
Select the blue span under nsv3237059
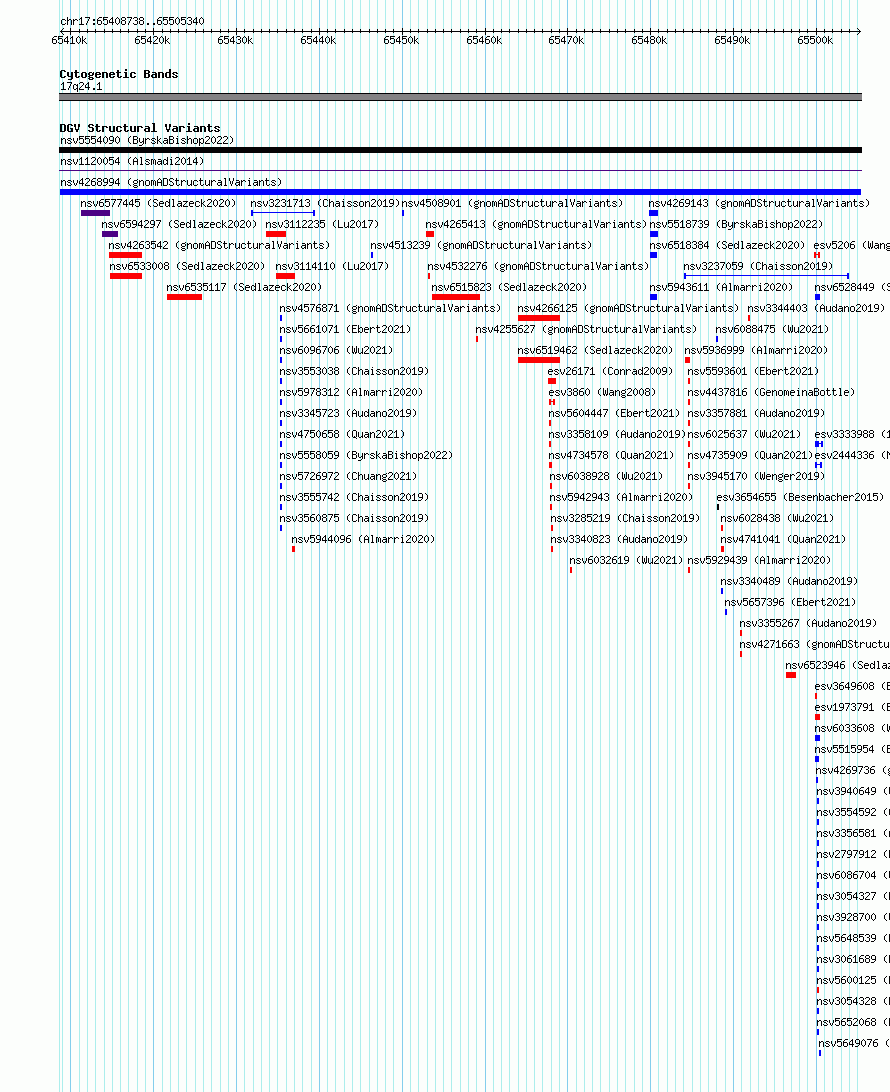(x=767, y=276)
